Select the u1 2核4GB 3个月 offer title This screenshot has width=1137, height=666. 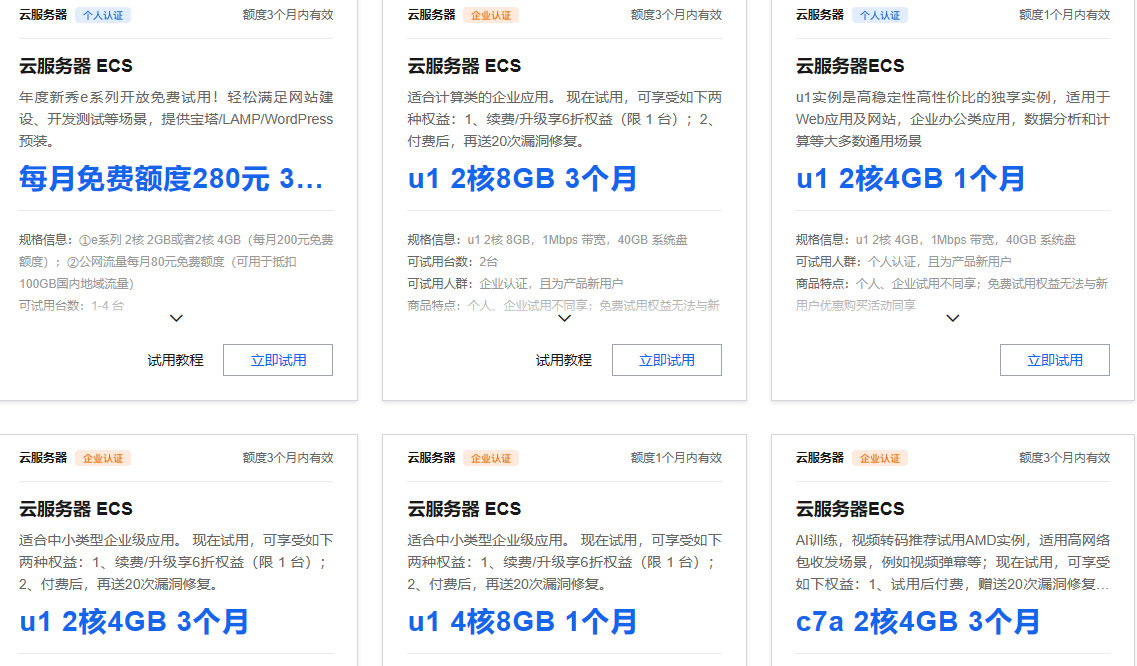pos(134,622)
